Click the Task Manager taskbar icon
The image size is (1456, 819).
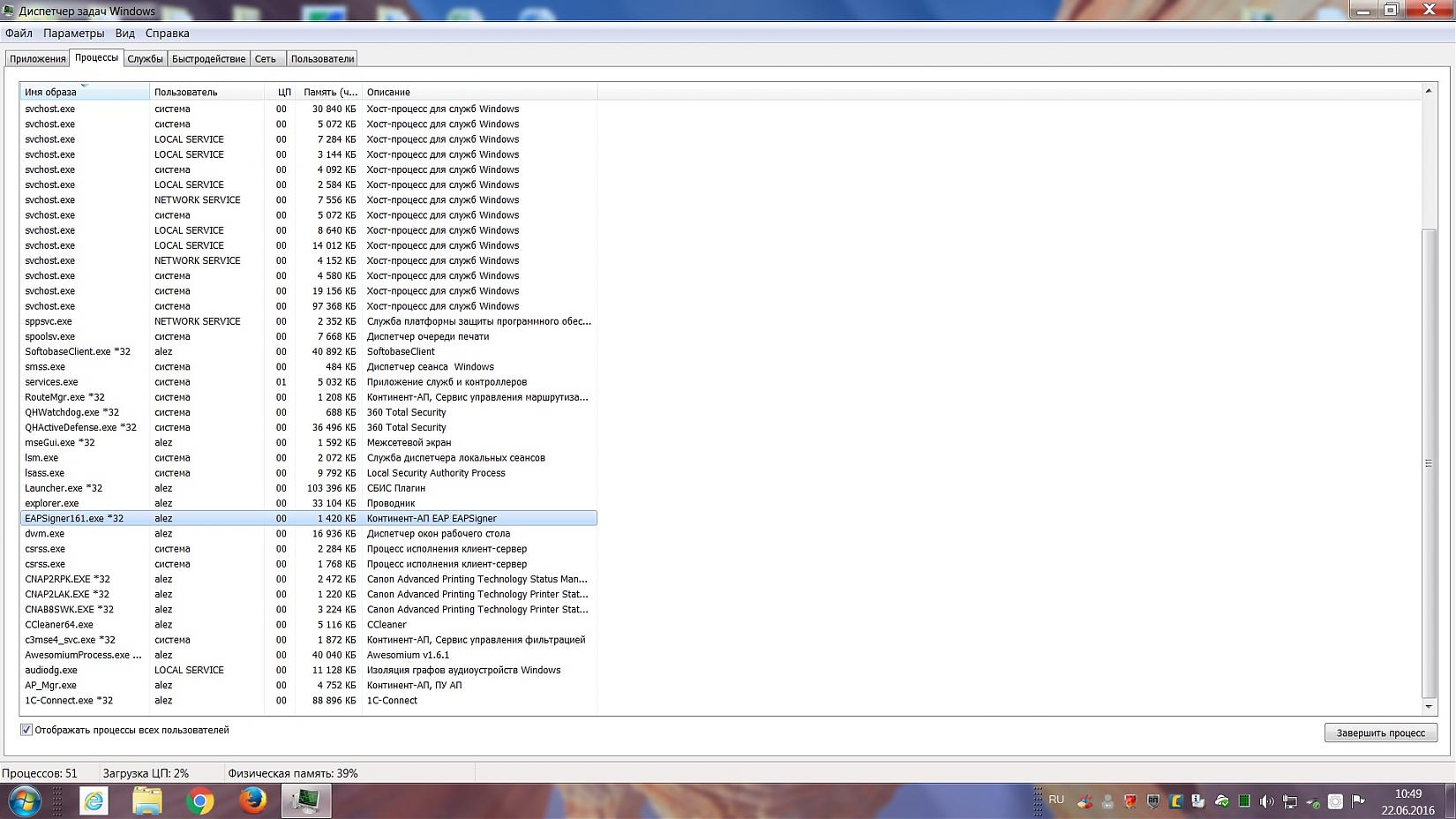(305, 800)
